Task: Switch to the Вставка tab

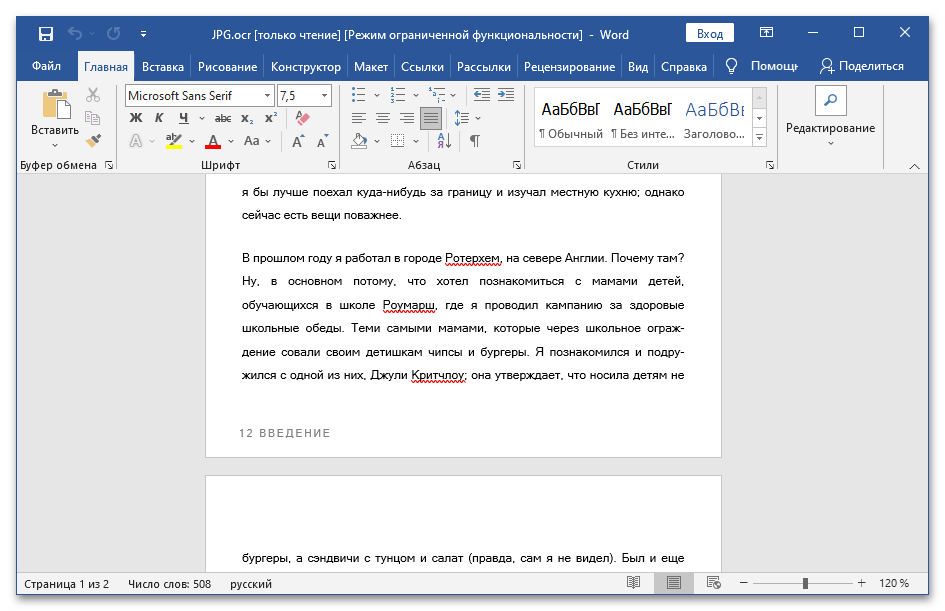Action: 163,67
